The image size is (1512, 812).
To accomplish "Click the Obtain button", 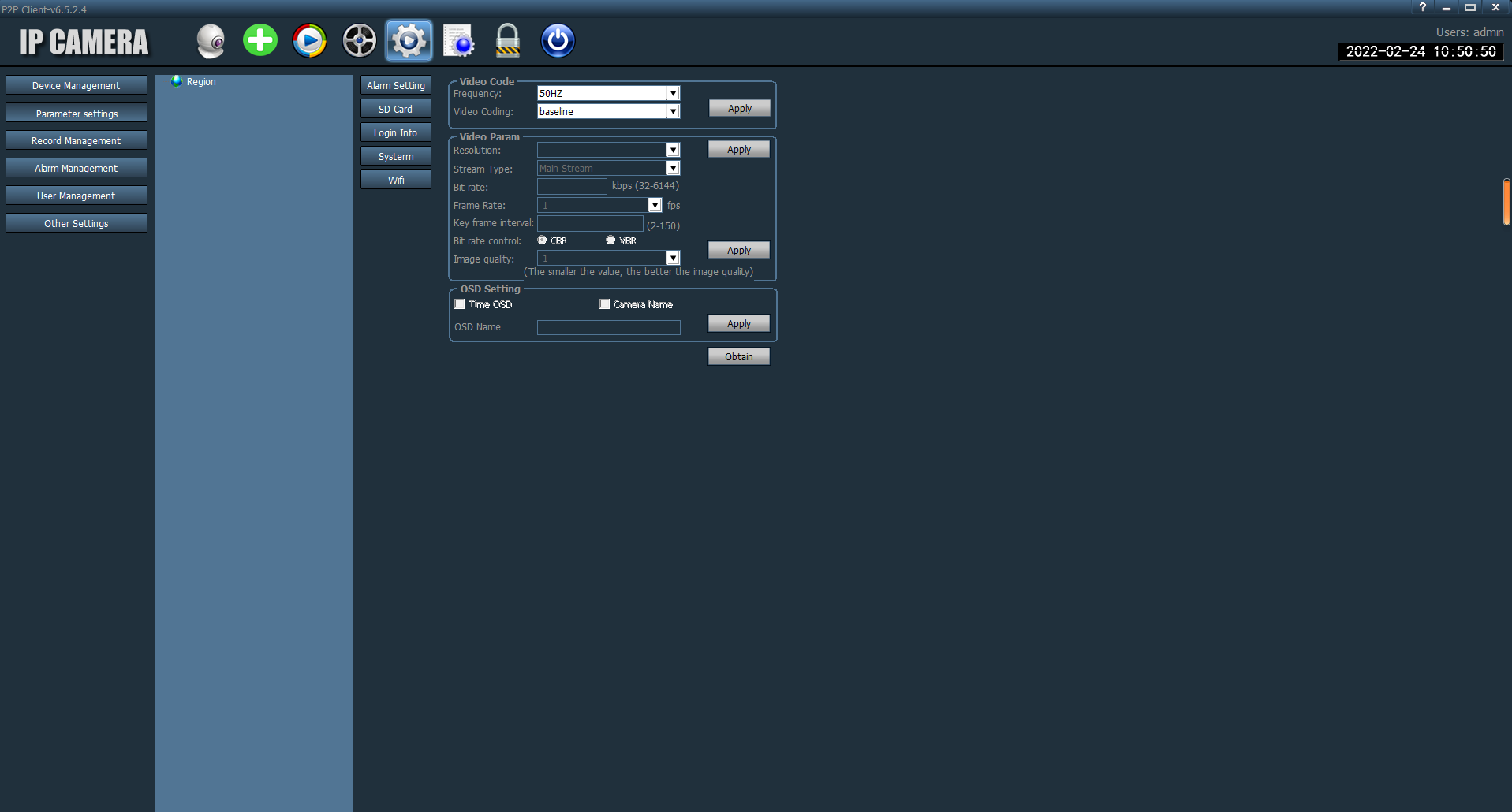I will pyautogui.click(x=738, y=356).
